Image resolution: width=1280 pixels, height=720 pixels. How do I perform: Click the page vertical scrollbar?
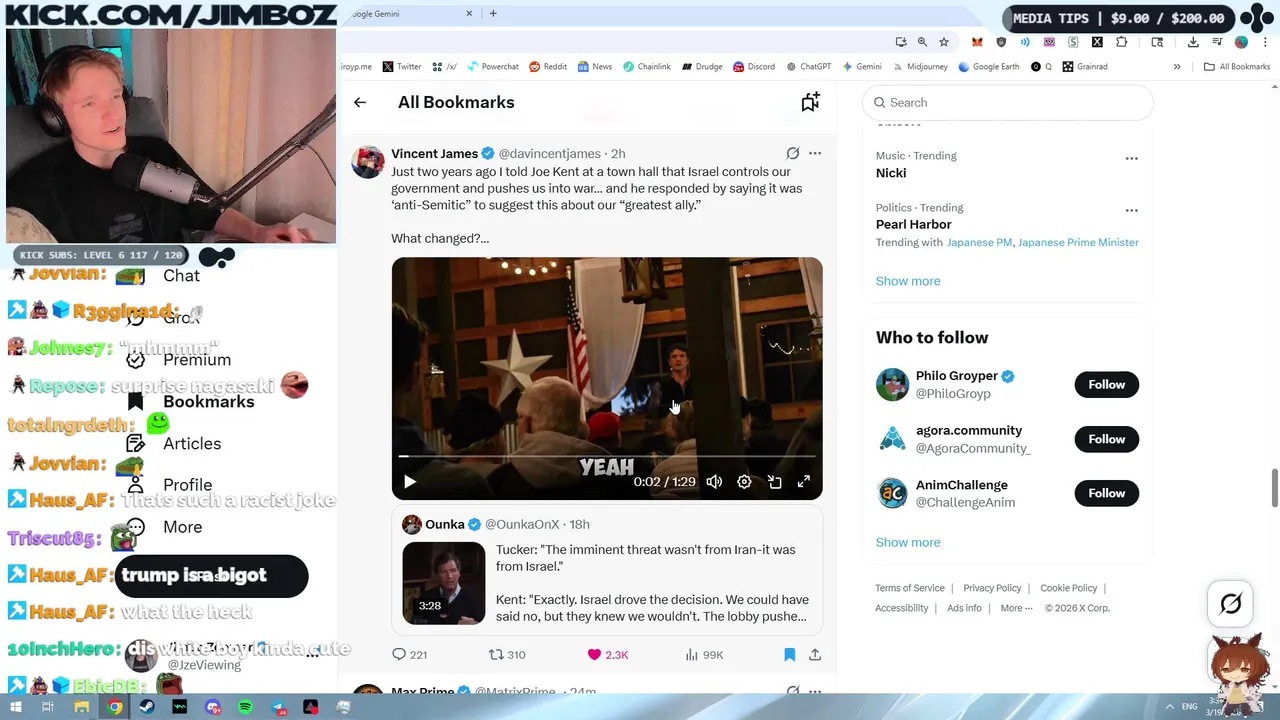(x=1274, y=488)
